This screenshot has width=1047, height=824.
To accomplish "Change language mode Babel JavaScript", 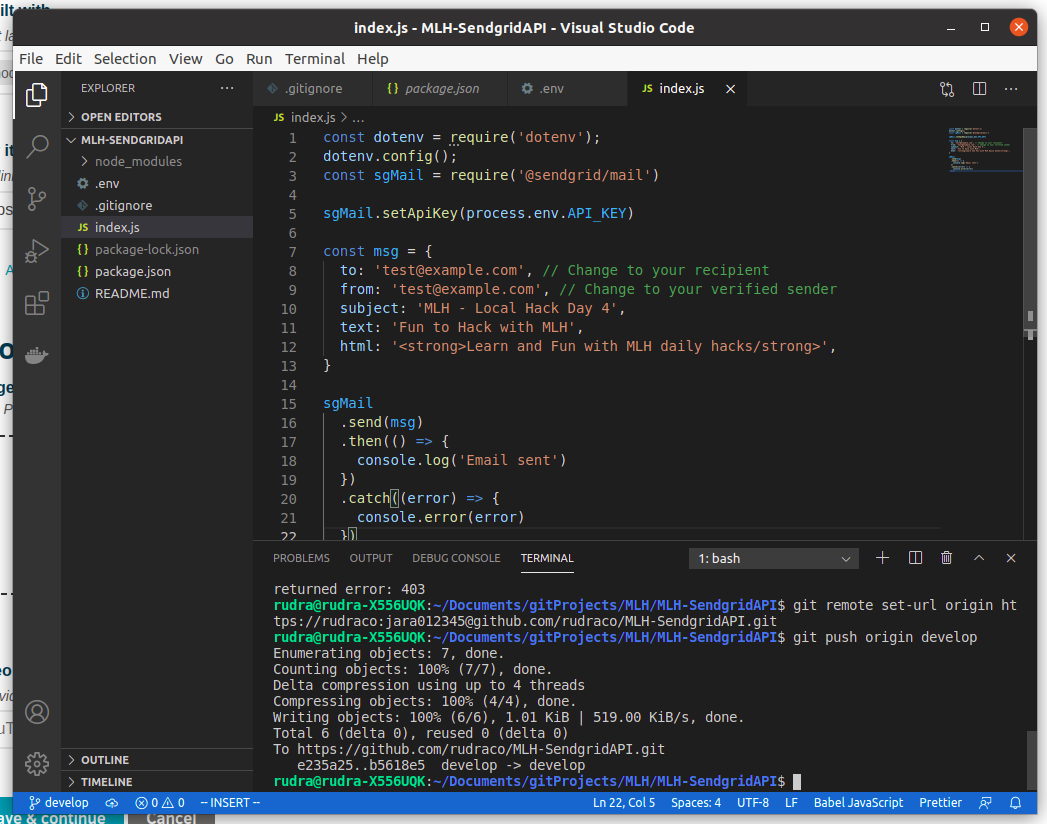I will [858, 803].
